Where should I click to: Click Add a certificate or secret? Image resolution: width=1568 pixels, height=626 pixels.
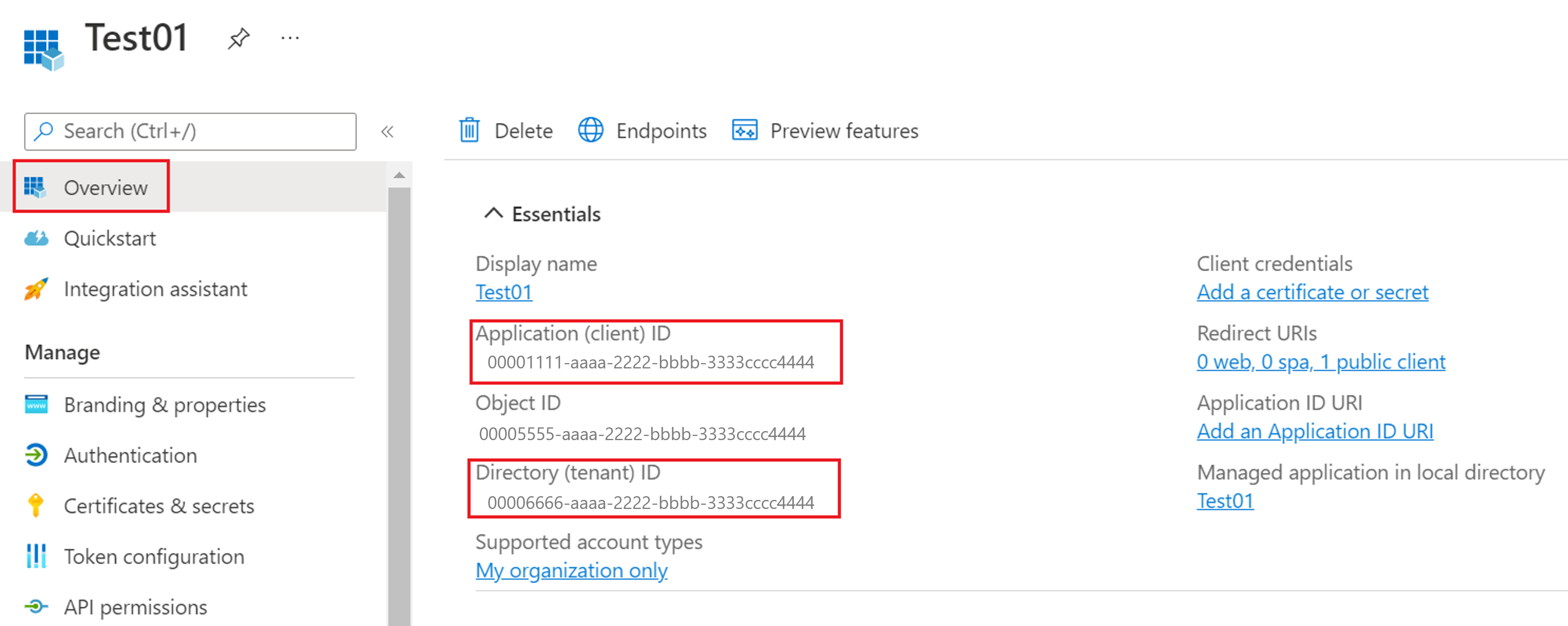[1312, 293]
